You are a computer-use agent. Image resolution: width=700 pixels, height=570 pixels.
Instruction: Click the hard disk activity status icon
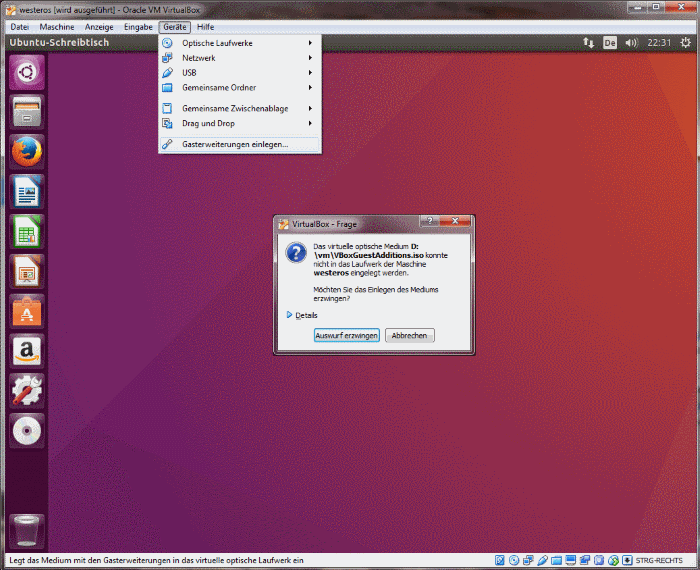coord(500,560)
